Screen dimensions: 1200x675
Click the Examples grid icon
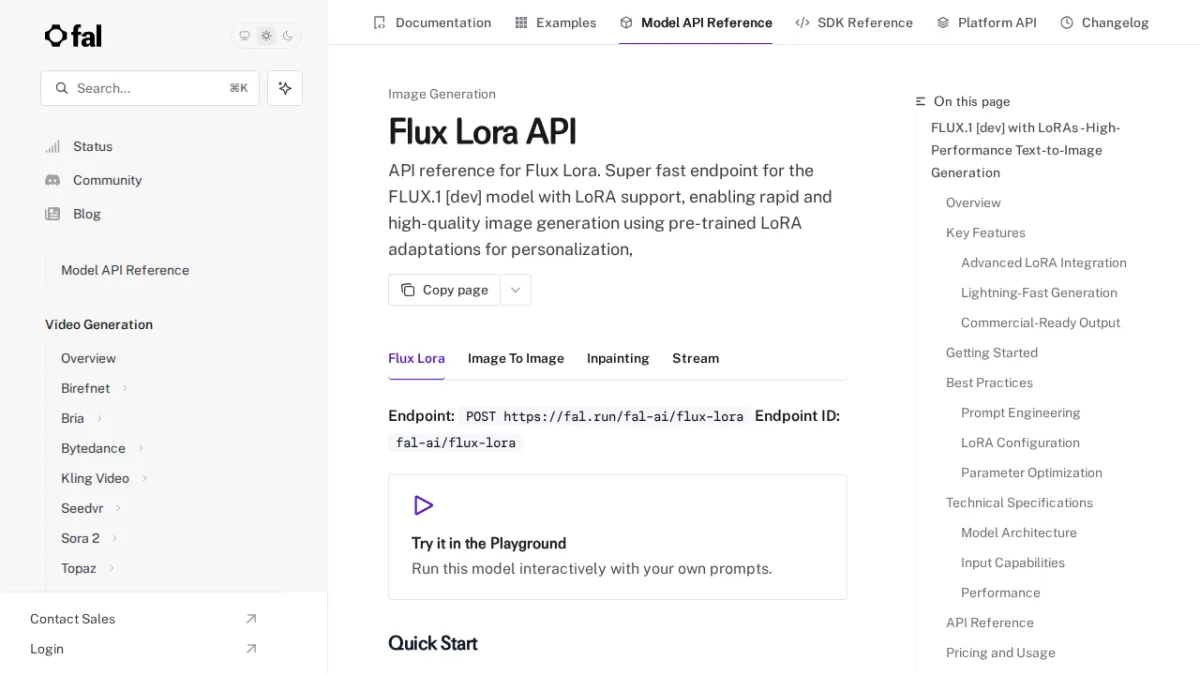tap(521, 22)
